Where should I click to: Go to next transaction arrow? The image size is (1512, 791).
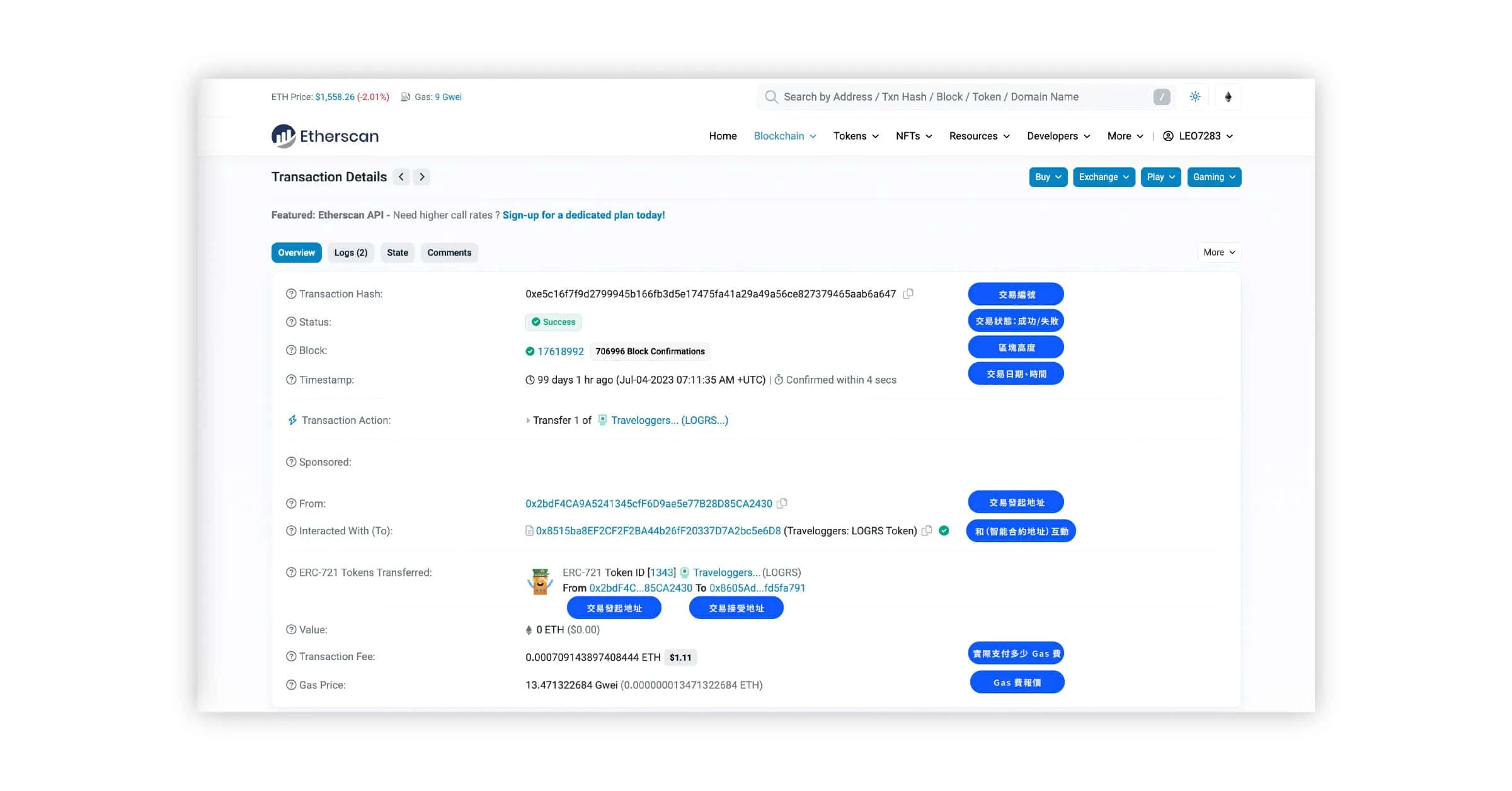422,177
